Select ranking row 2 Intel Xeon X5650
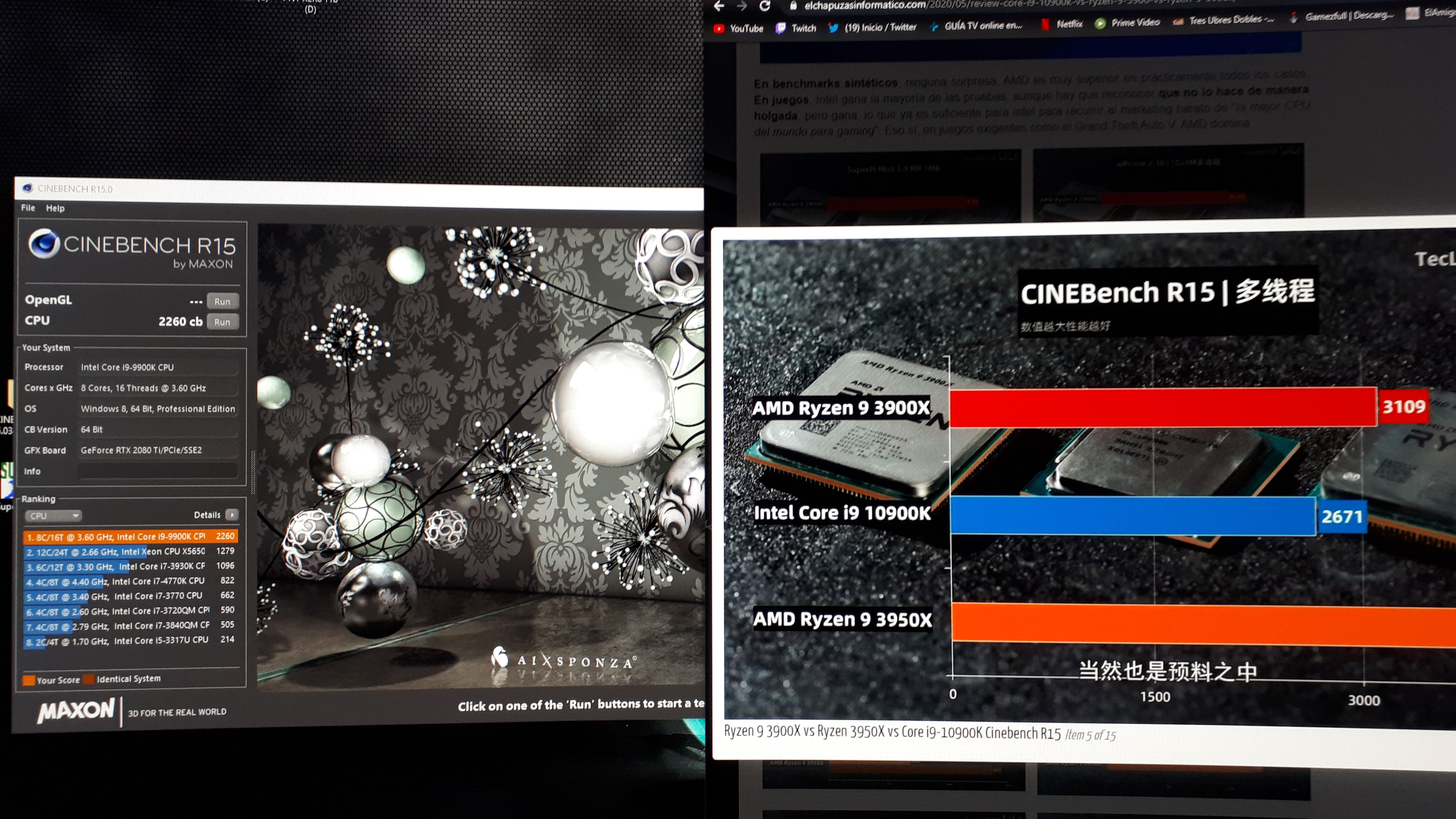The width and height of the screenshot is (1456, 819). (x=130, y=552)
